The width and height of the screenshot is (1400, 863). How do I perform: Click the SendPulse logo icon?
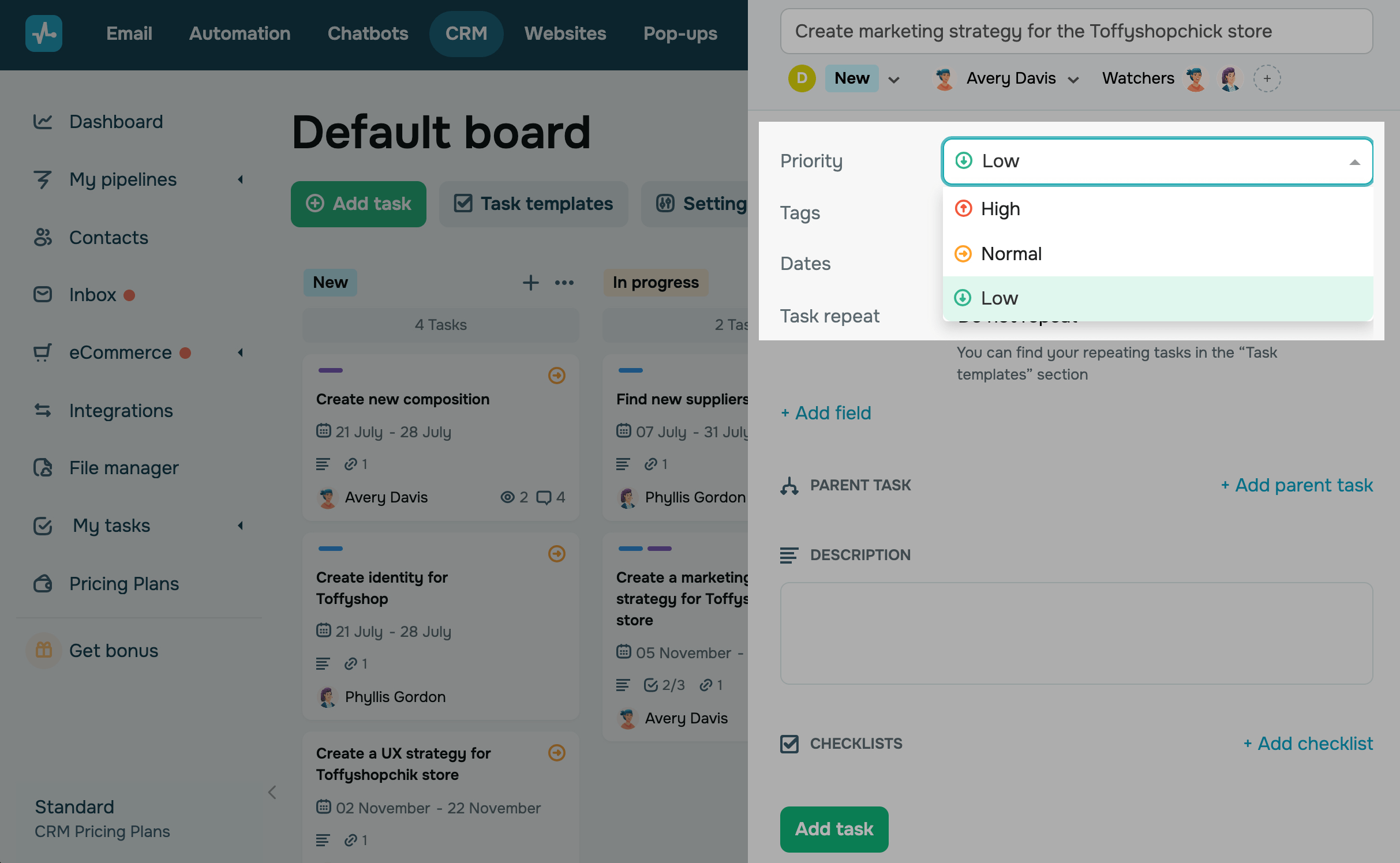(x=44, y=33)
